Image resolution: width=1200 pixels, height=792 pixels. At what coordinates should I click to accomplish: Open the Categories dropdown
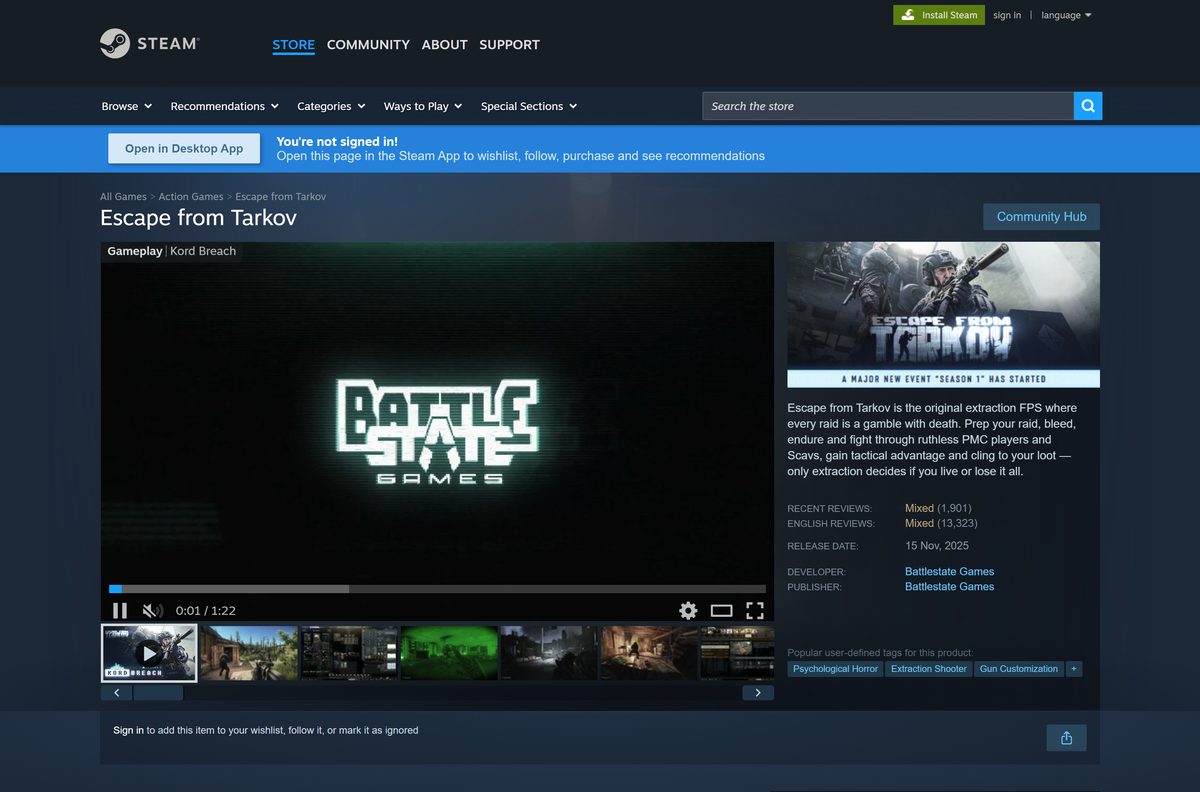point(331,106)
